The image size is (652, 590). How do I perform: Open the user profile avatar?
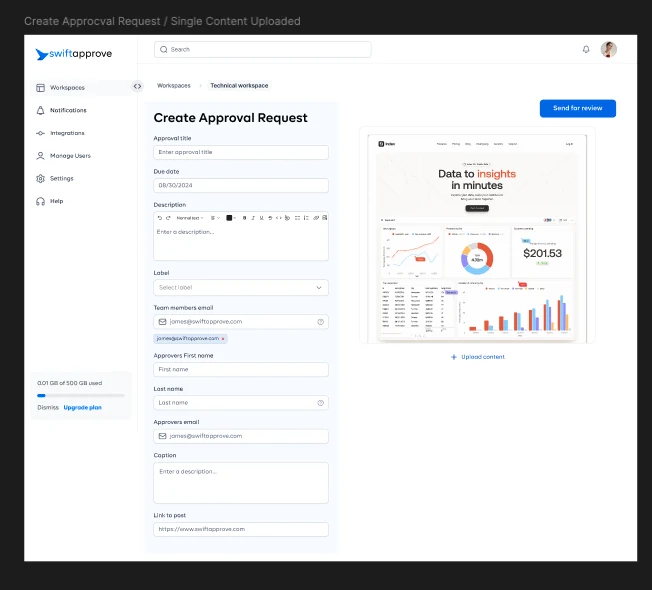(608, 49)
